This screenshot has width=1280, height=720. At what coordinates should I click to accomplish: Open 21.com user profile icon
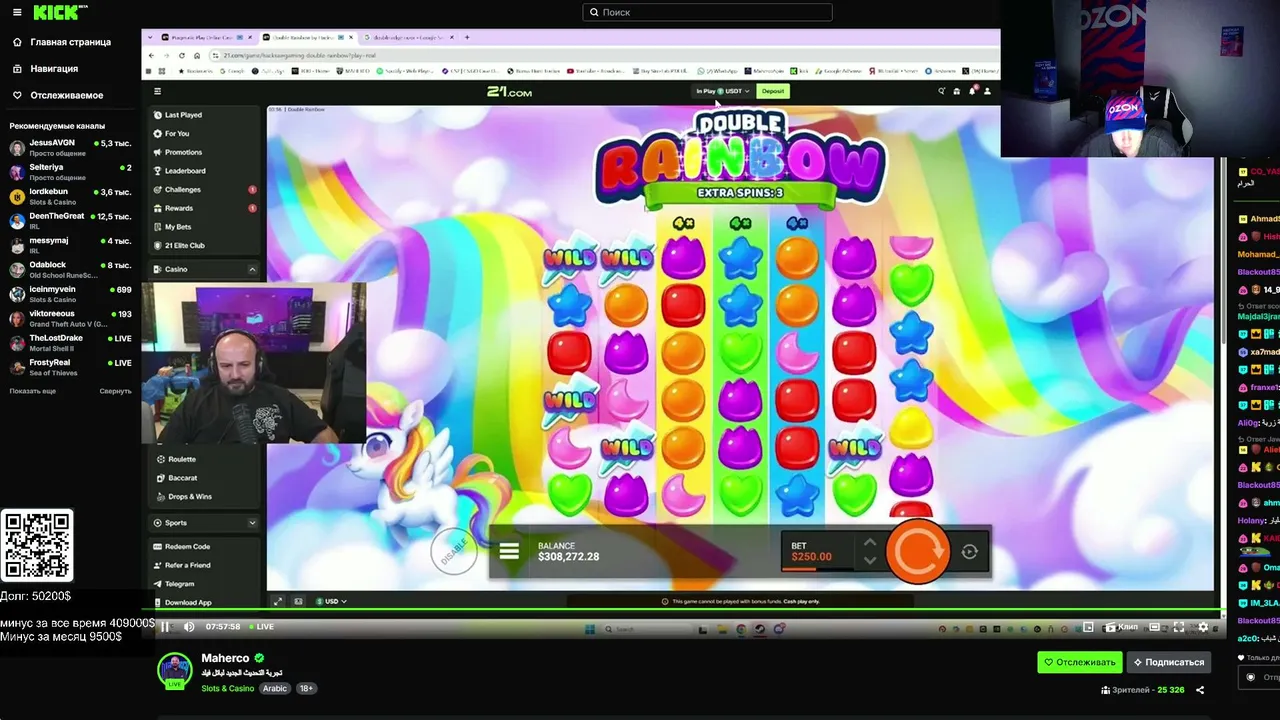click(x=987, y=91)
